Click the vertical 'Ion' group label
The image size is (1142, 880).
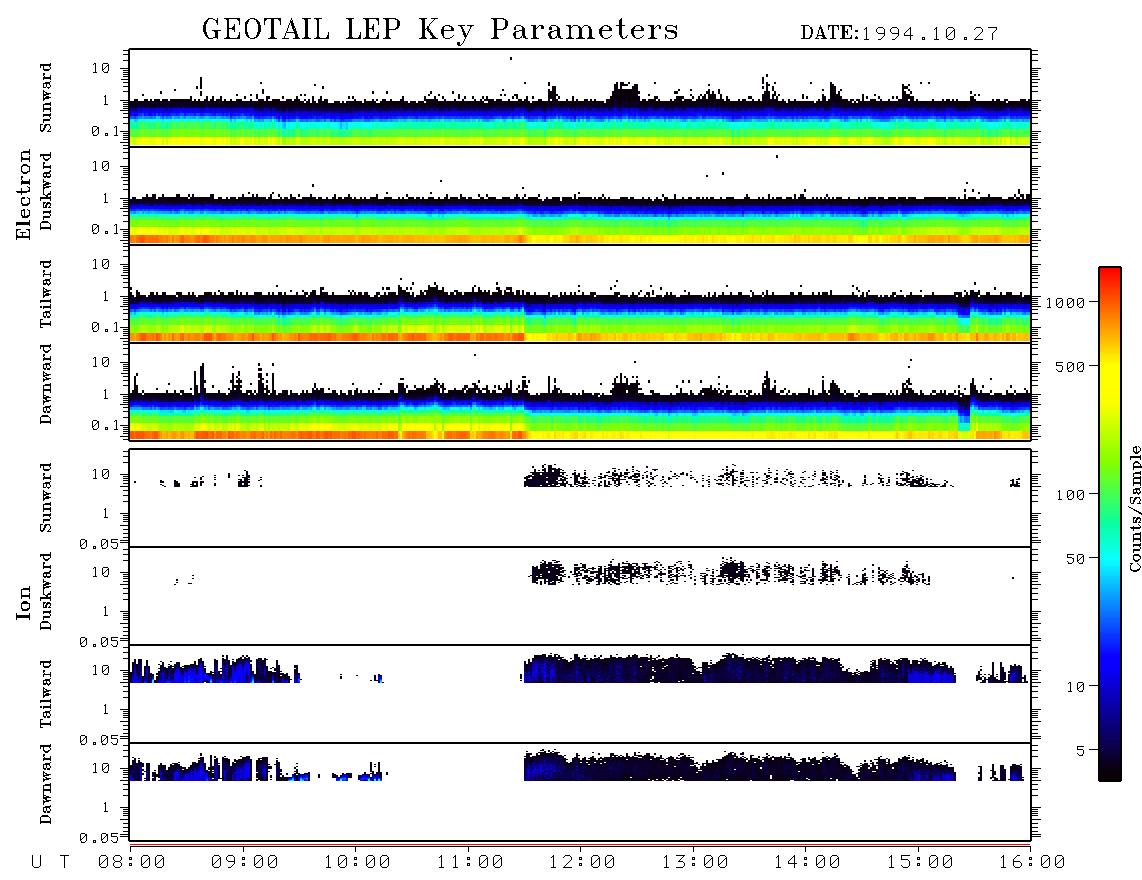(23, 602)
